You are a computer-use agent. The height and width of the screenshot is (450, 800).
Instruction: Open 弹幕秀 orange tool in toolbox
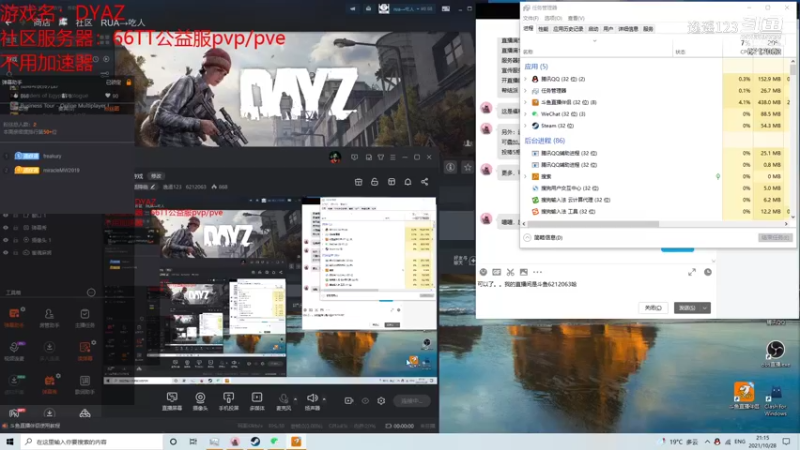tap(49, 384)
